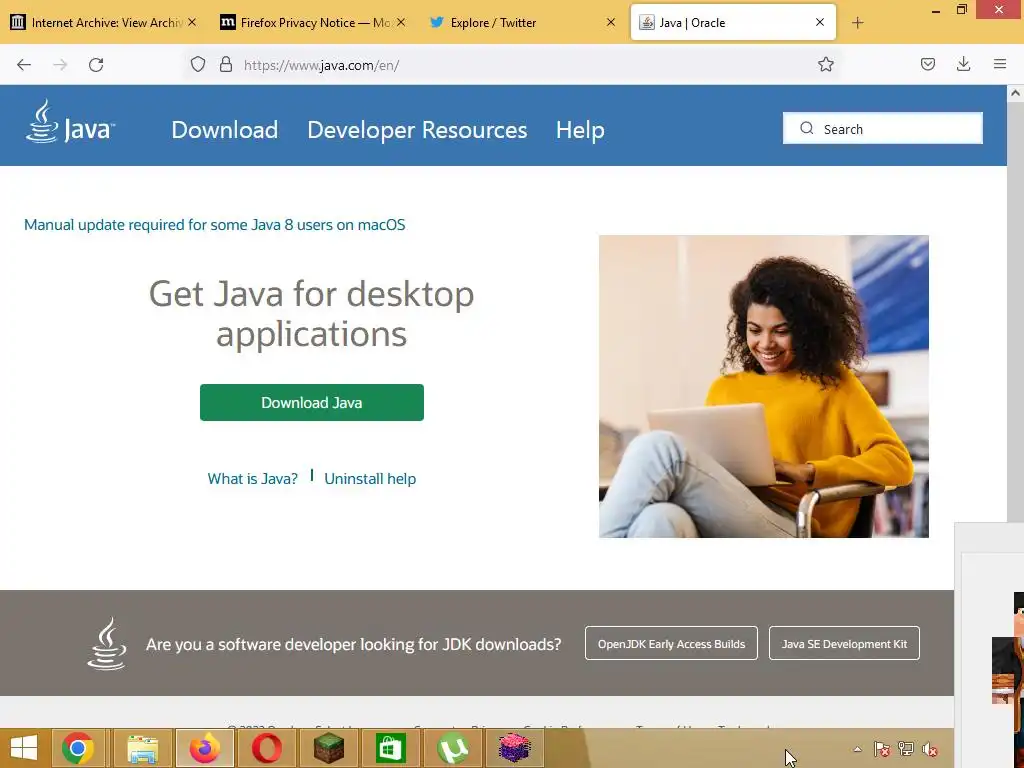
Task: Open the macOS manual update notice link
Action: [x=214, y=225]
